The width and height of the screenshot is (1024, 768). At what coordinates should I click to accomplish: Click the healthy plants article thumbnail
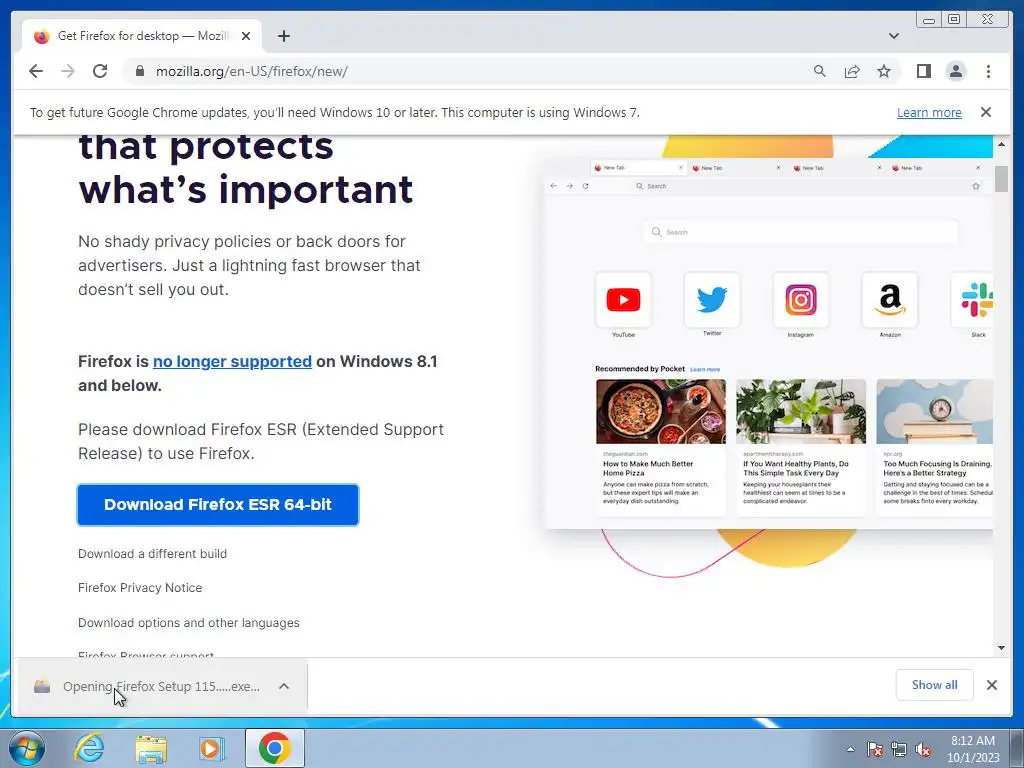[x=801, y=411]
